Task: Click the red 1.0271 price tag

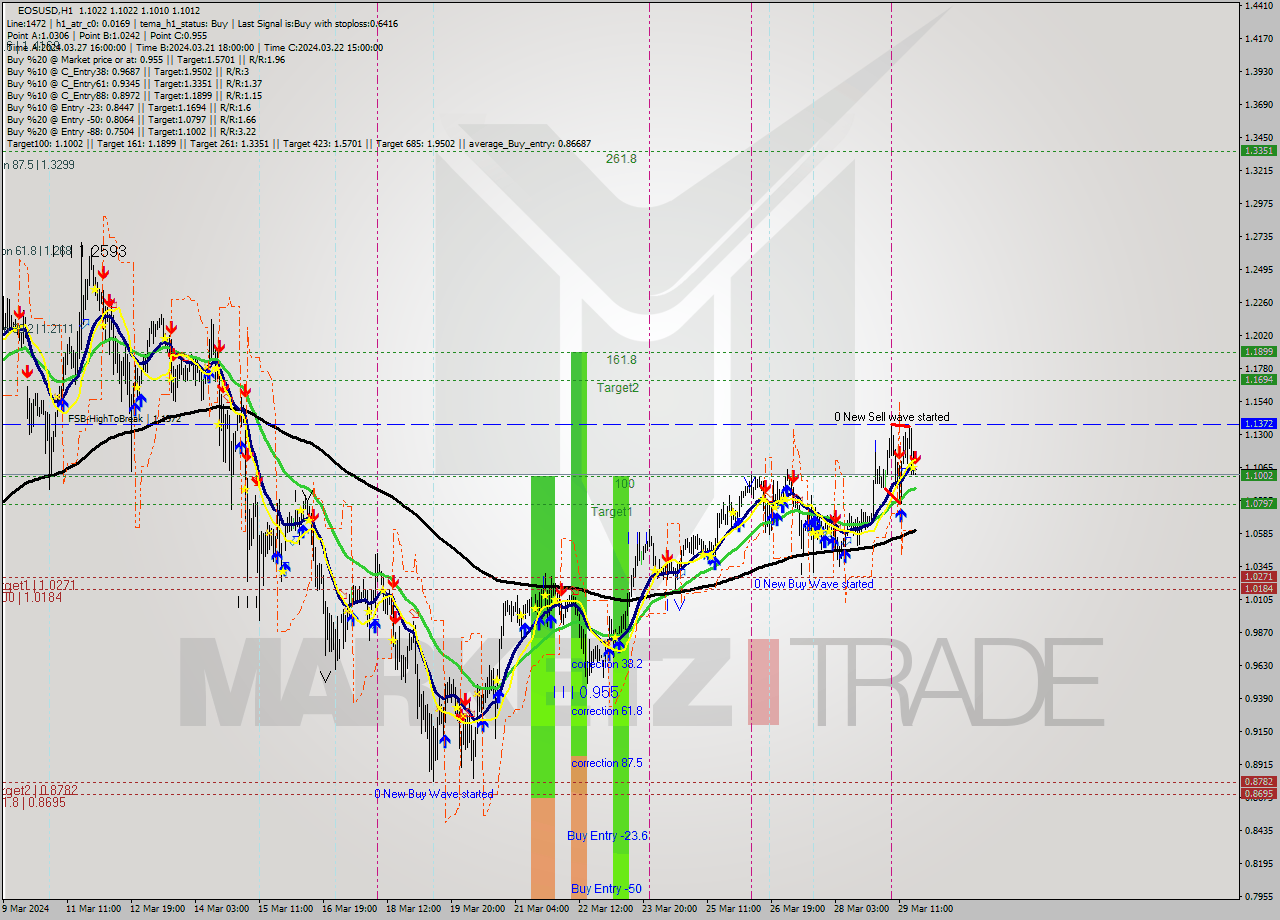Action: coord(1257,576)
